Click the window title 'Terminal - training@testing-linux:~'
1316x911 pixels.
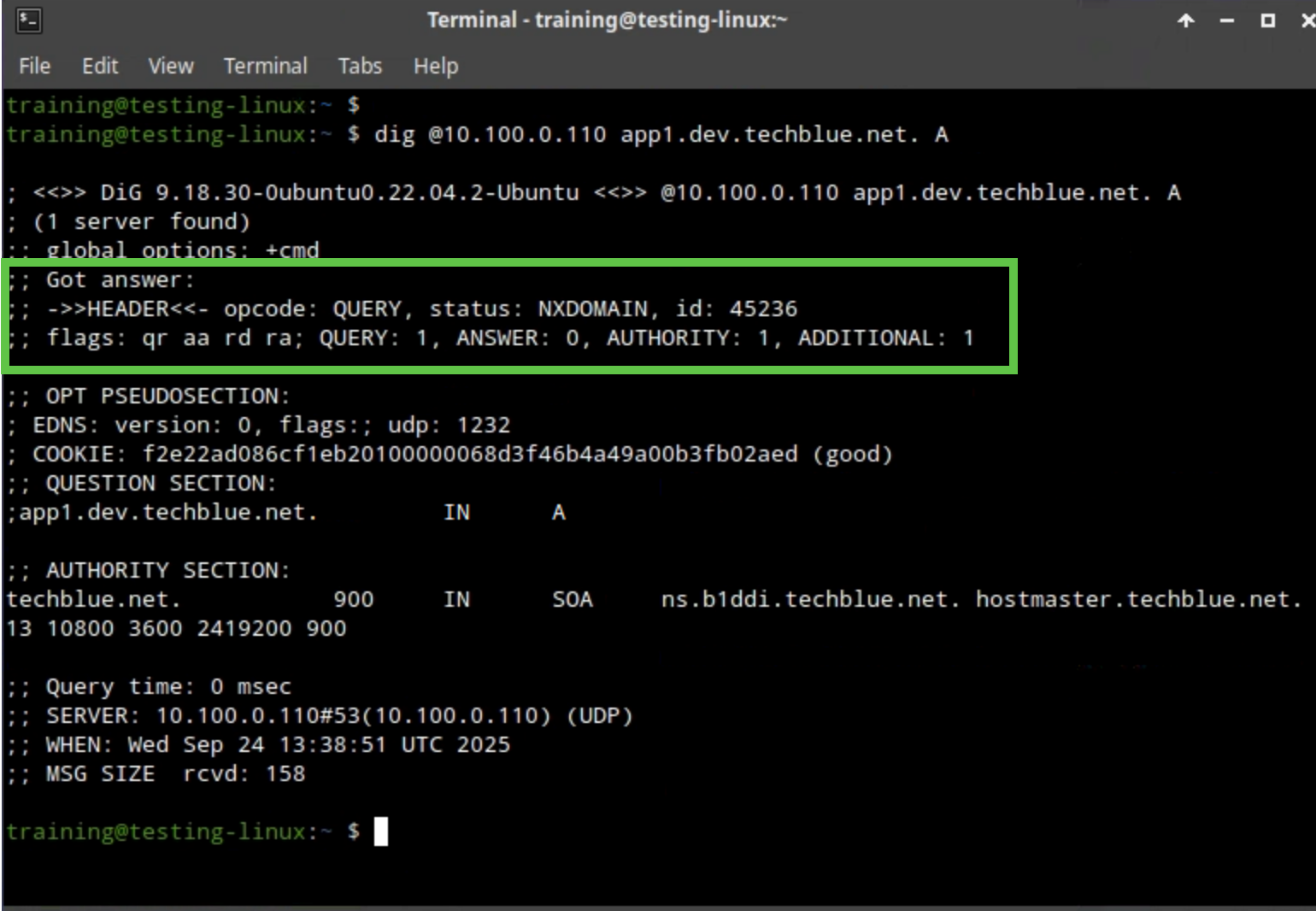[607, 20]
